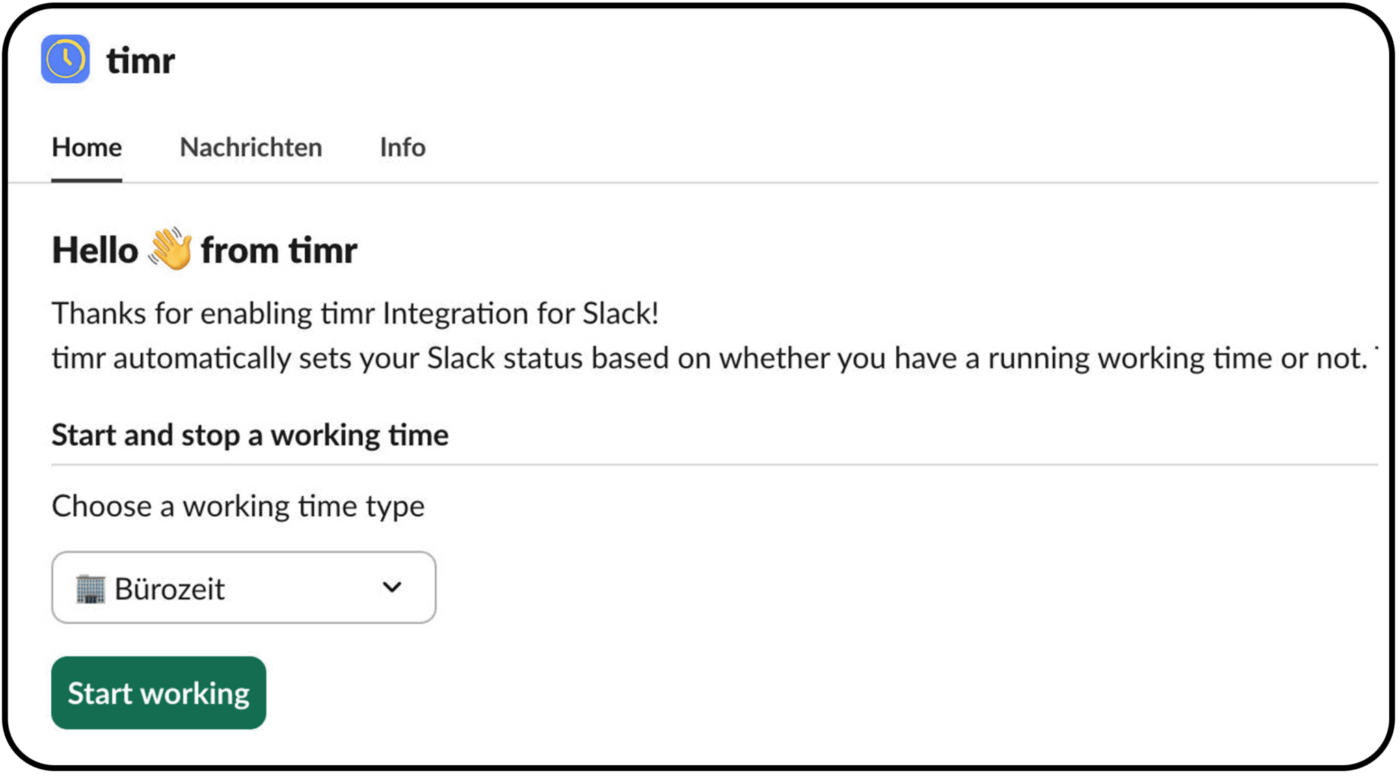
Task: Click the waving hand emoji in greeting
Action: (169, 249)
